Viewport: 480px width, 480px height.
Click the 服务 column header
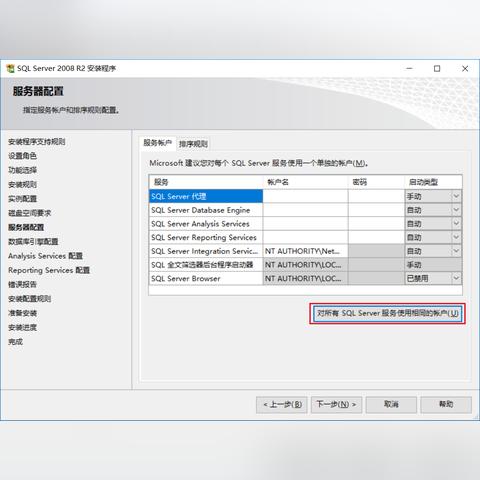(206, 182)
